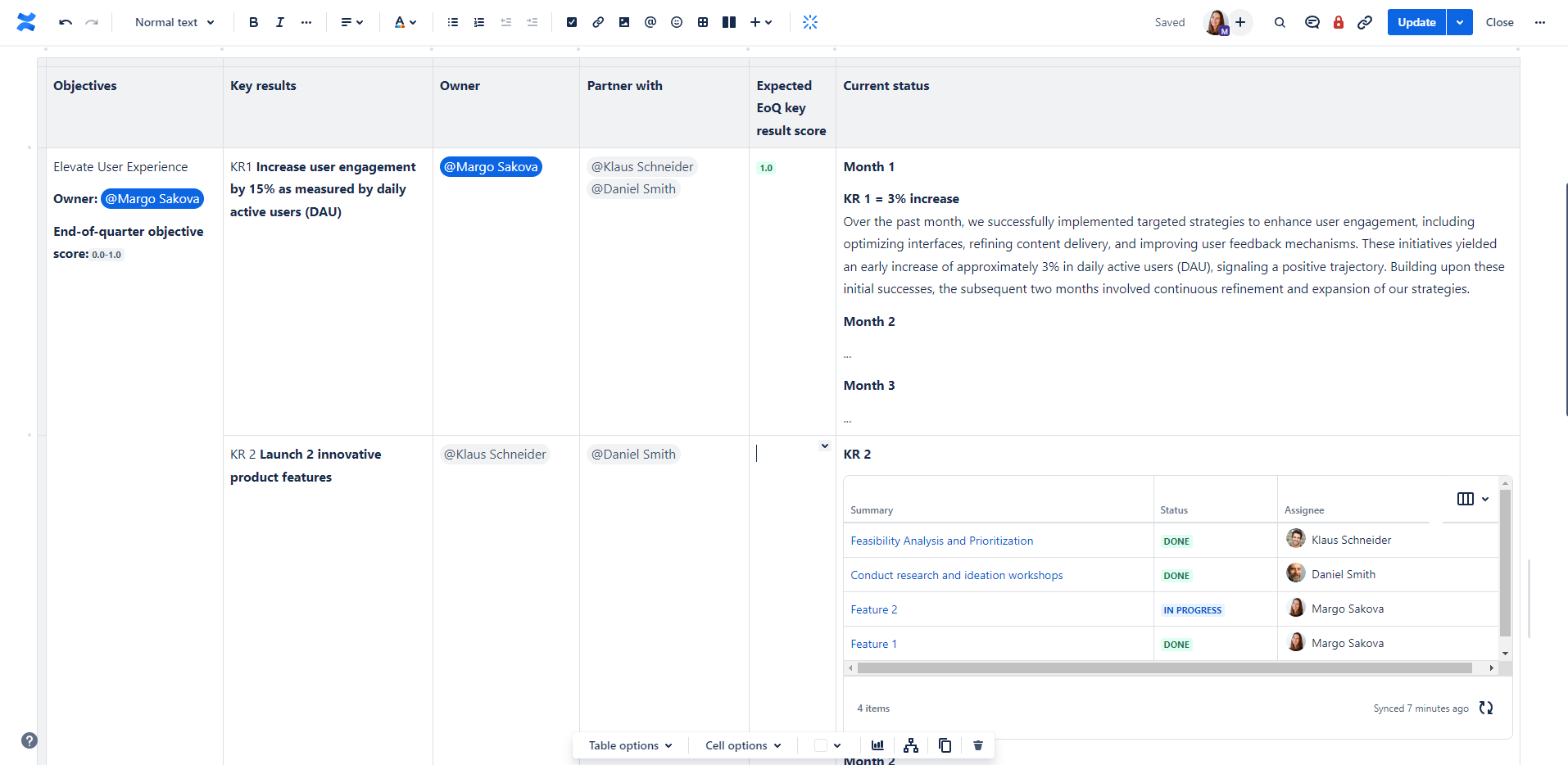Click the Update button
1568x765 pixels.
(1416, 22)
